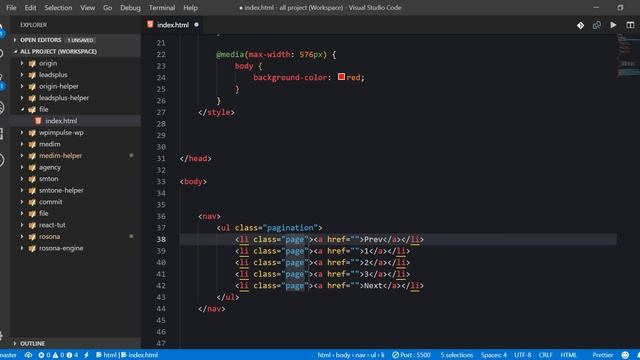The width and height of the screenshot is (640, 360).
Task: Click the git diamond icon in editor toolbar
Action: 580,25
